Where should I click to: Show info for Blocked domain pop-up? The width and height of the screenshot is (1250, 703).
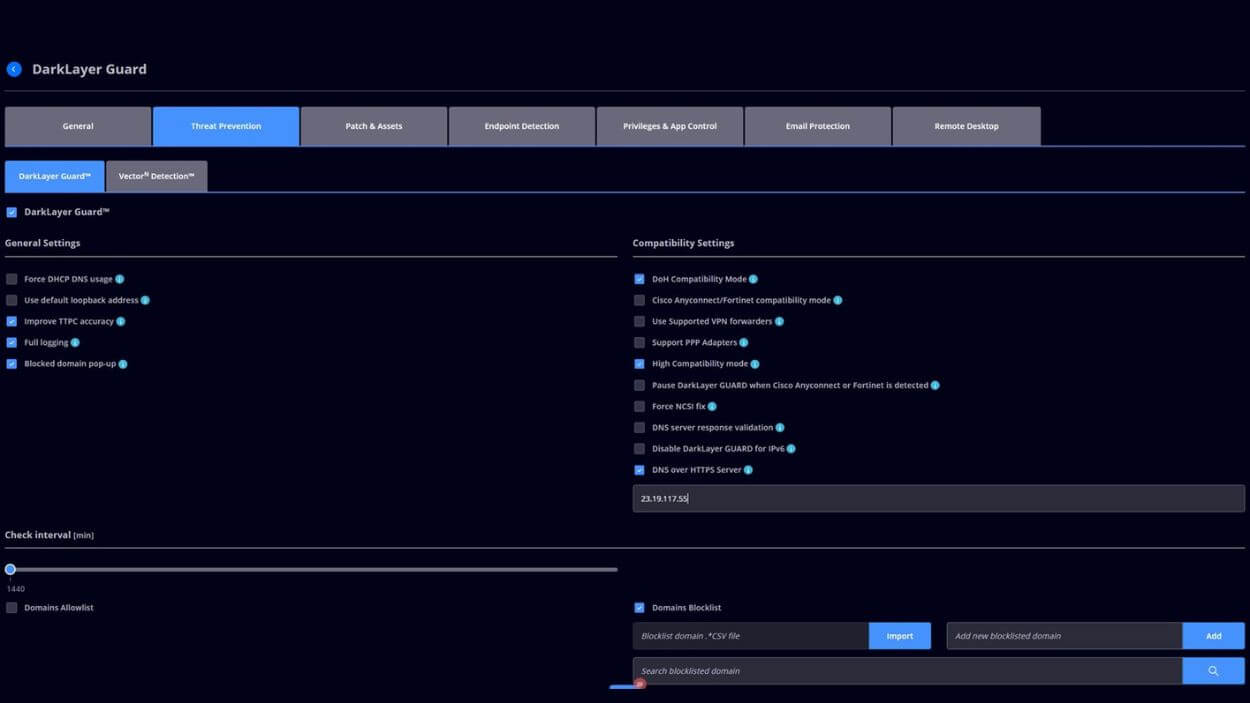click(123, 364)
